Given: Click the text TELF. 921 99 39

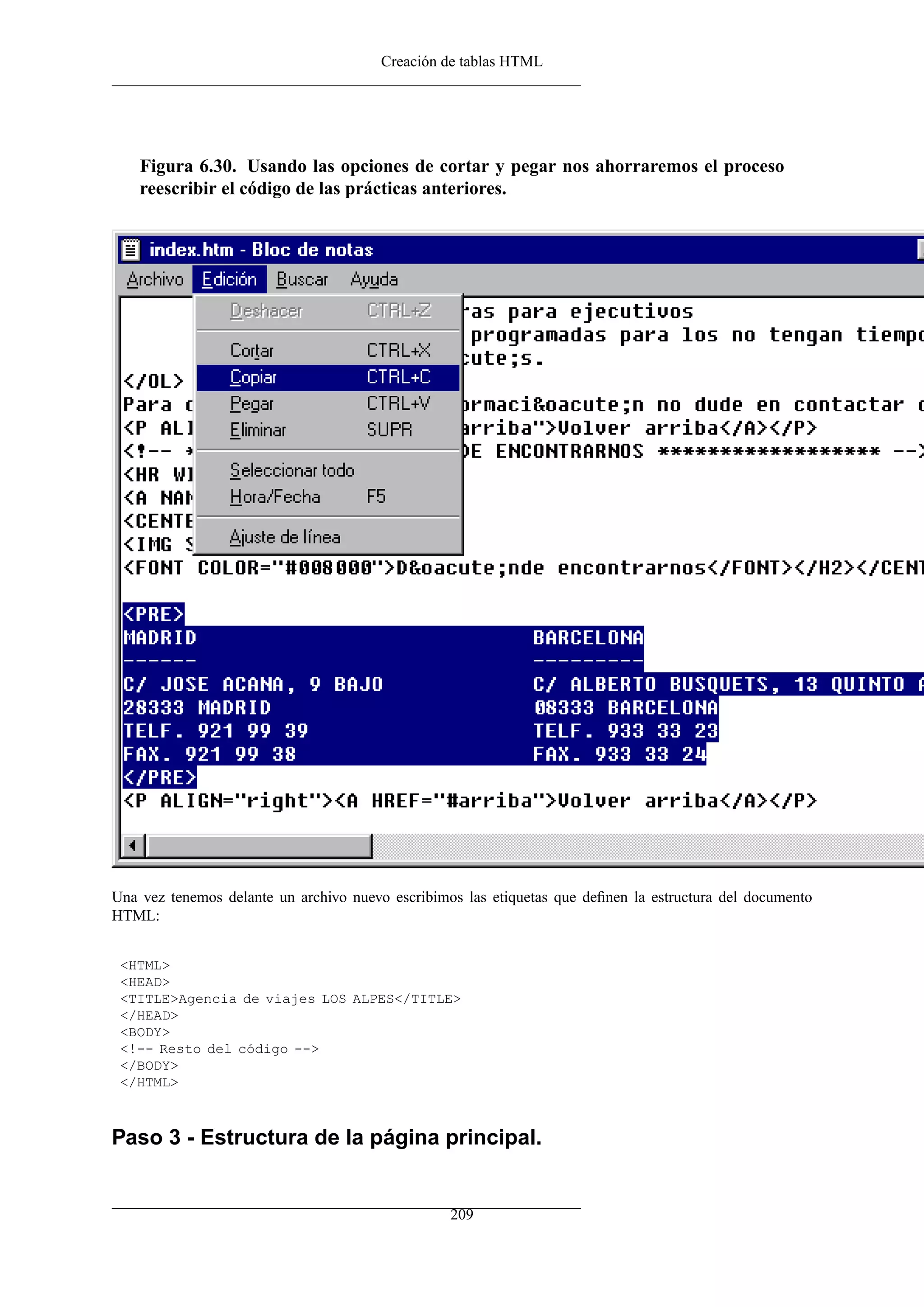Looking at the screenshot, I should click(216, 731).
